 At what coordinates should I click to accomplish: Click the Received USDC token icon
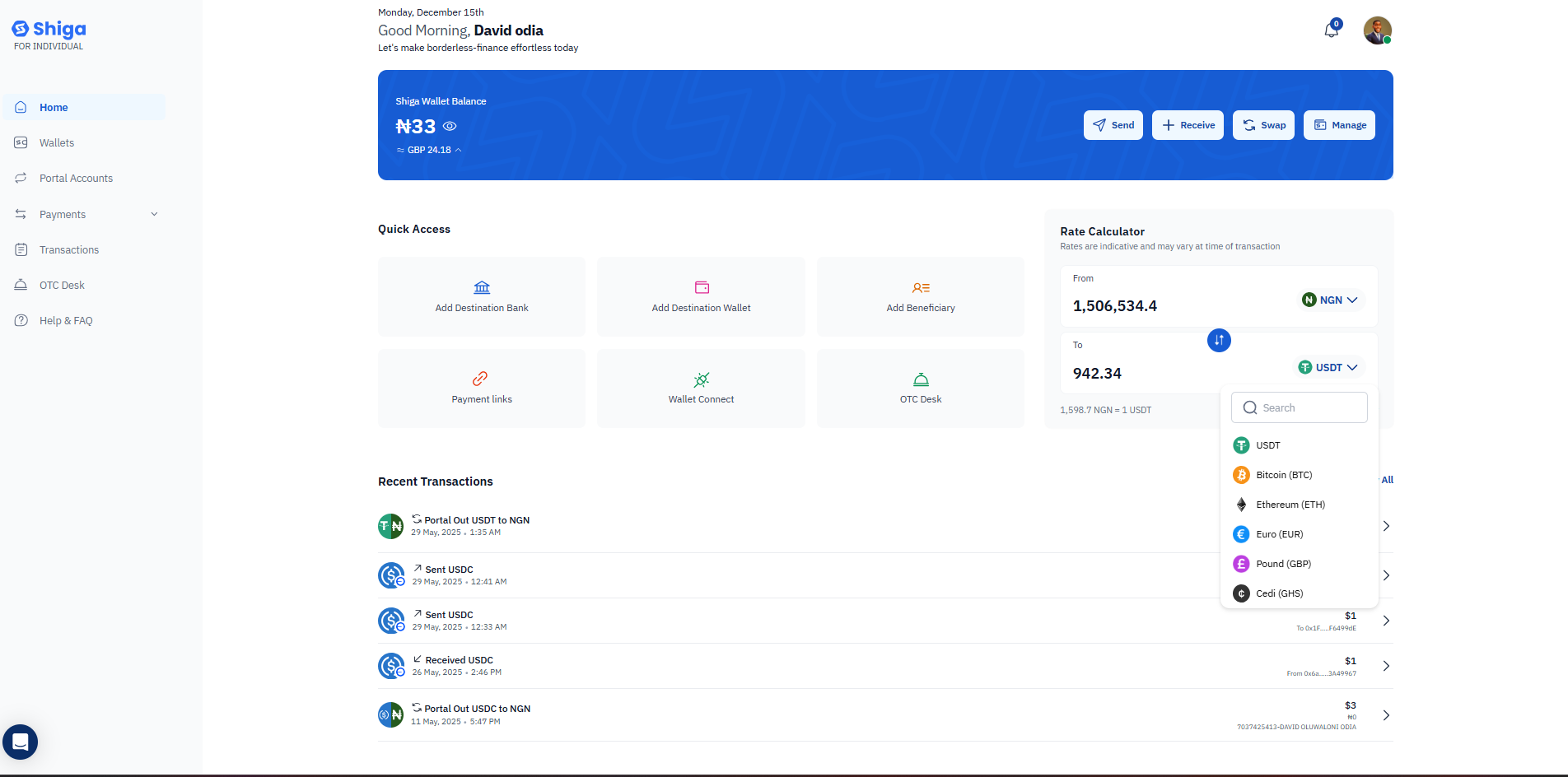[391, 666]
